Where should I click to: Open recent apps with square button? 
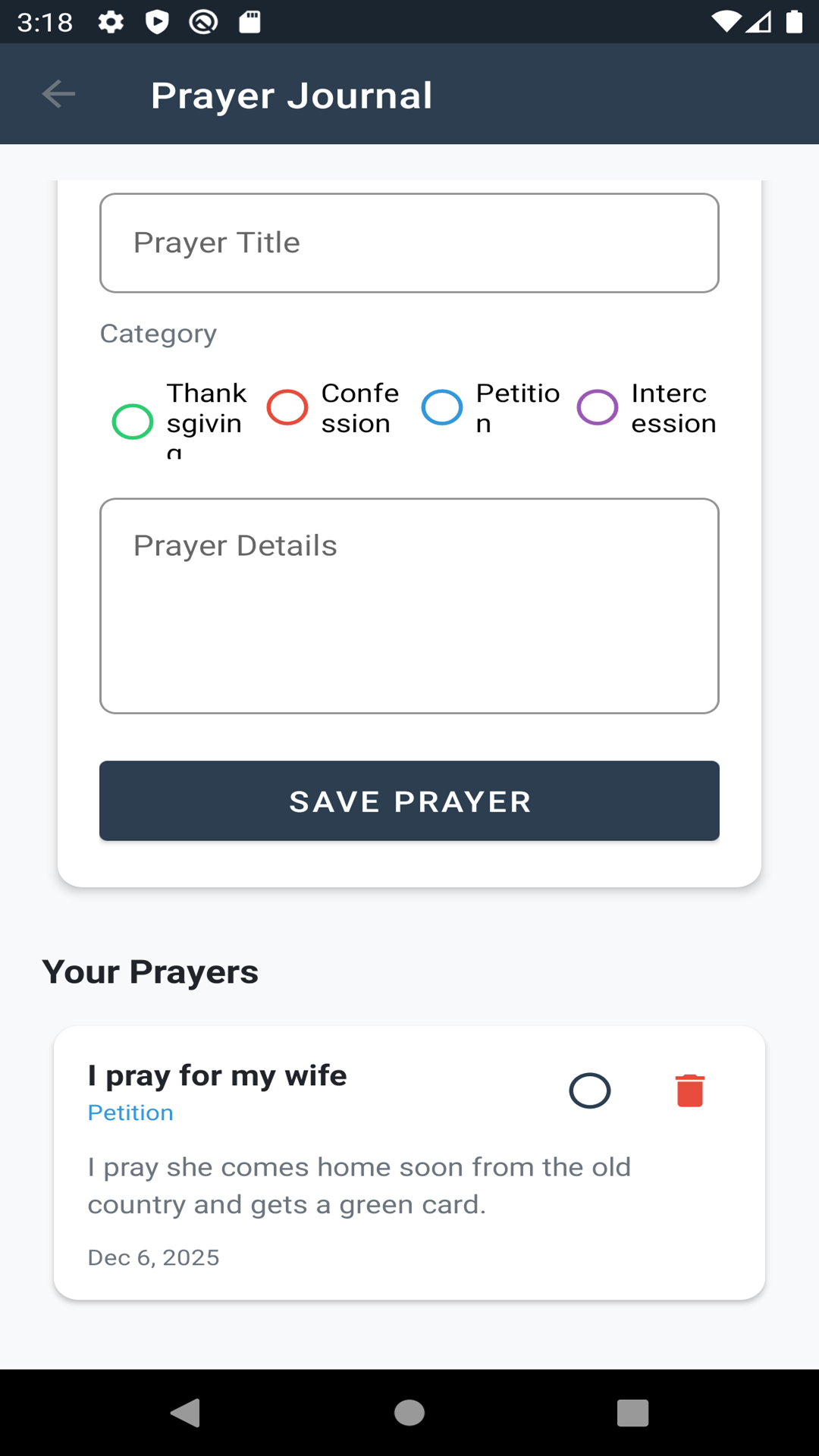coord(632,1413)
